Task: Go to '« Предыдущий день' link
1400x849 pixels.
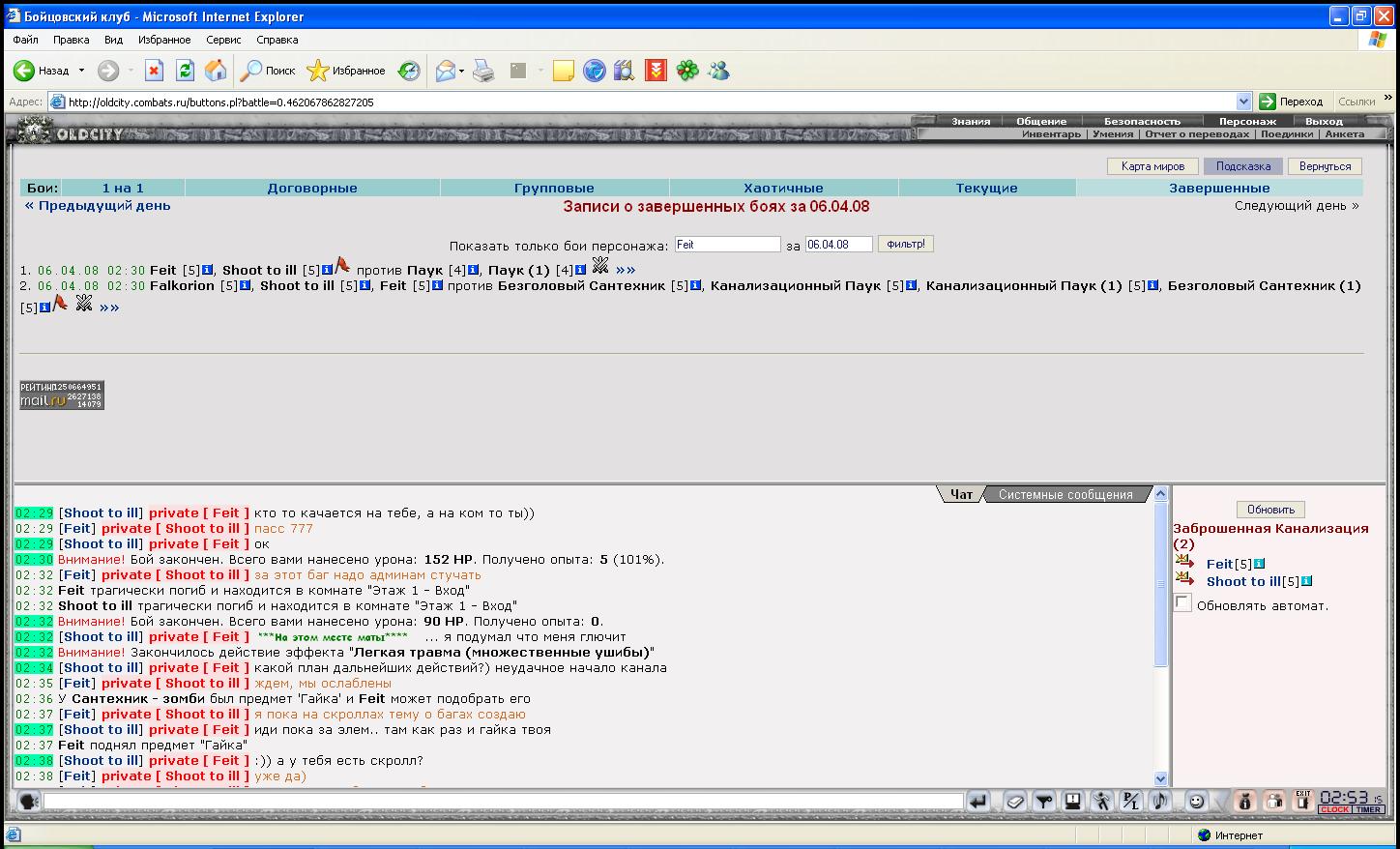Action: tap(98, 205)
